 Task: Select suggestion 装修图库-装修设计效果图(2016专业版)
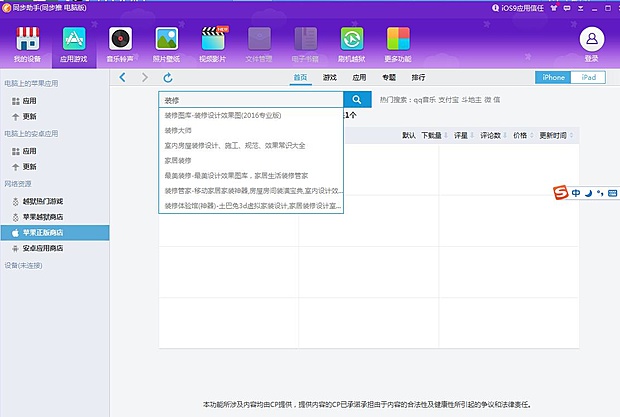tap(232, 115)
